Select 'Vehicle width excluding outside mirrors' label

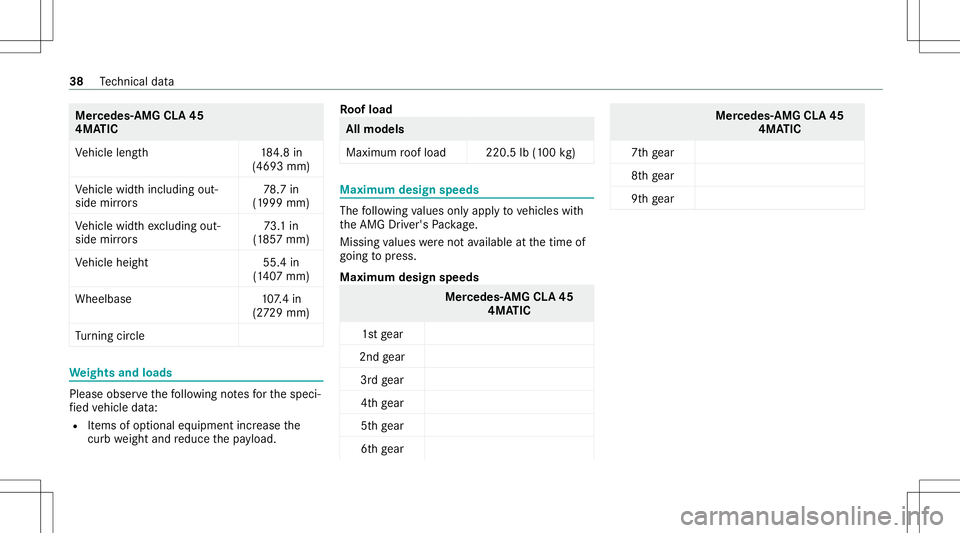[148, 233]
